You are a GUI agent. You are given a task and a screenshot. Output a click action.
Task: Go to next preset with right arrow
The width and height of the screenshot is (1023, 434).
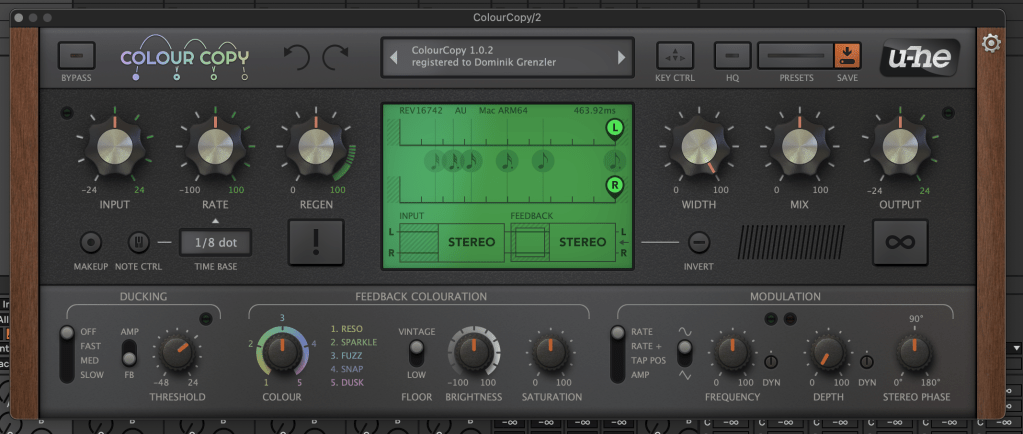621,57
